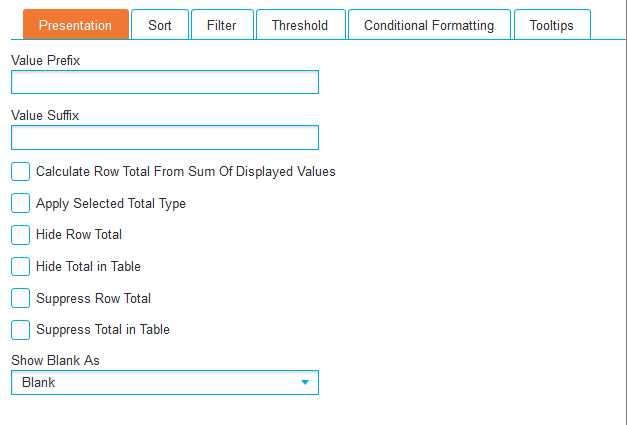Go to the Threshold tab
This screenshot has height=425, width=627.
click(301, 25)
